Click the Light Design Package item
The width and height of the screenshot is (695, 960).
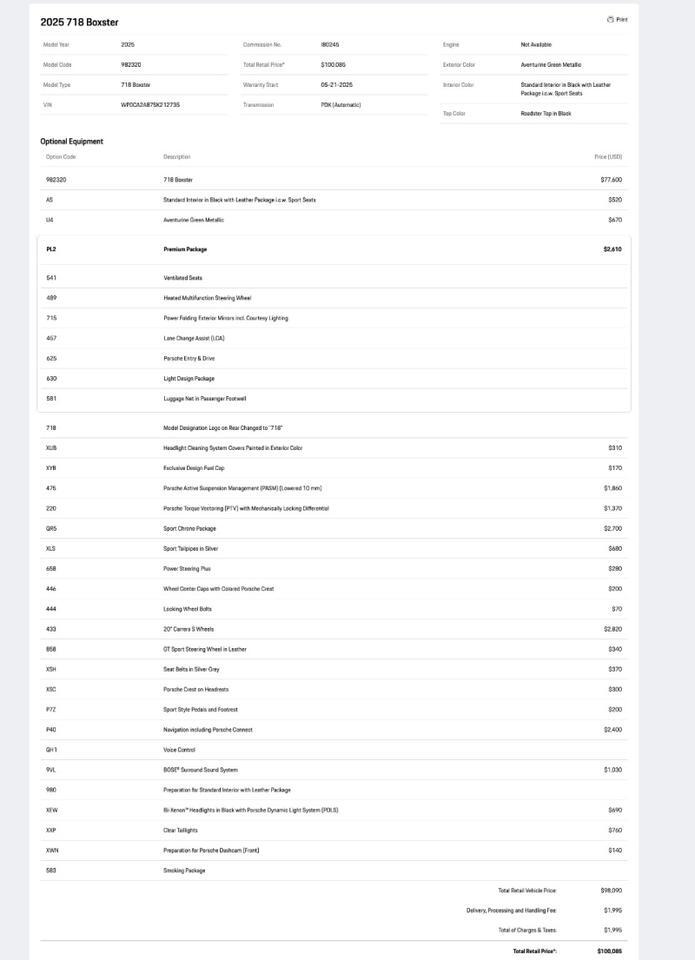[189, 378]
